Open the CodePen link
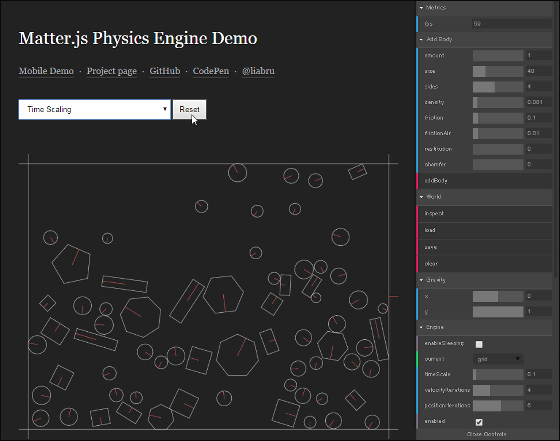560x441 pixels. pyautogui.click(x=211, y=71)
